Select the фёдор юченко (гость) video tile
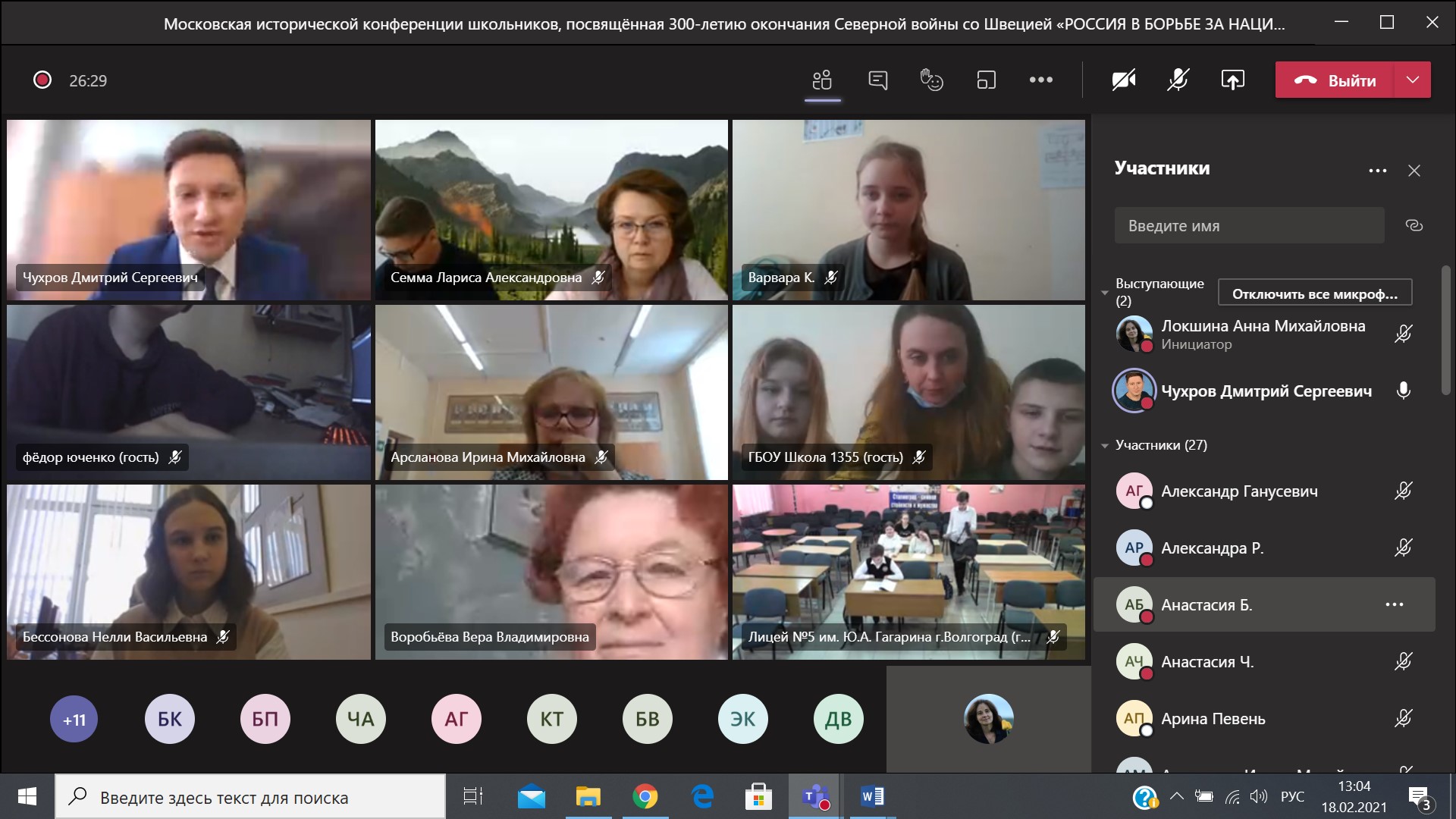1456x819 pixels. point(189,392)
